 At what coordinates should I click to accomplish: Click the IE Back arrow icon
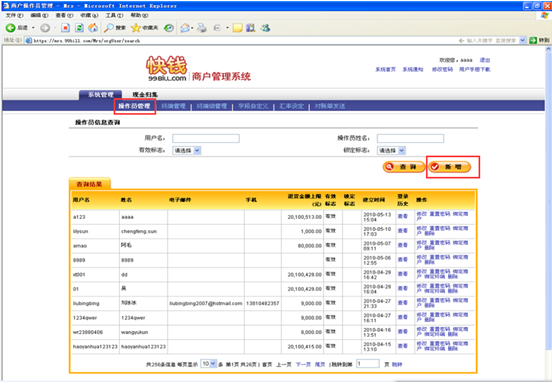(11, 28)
